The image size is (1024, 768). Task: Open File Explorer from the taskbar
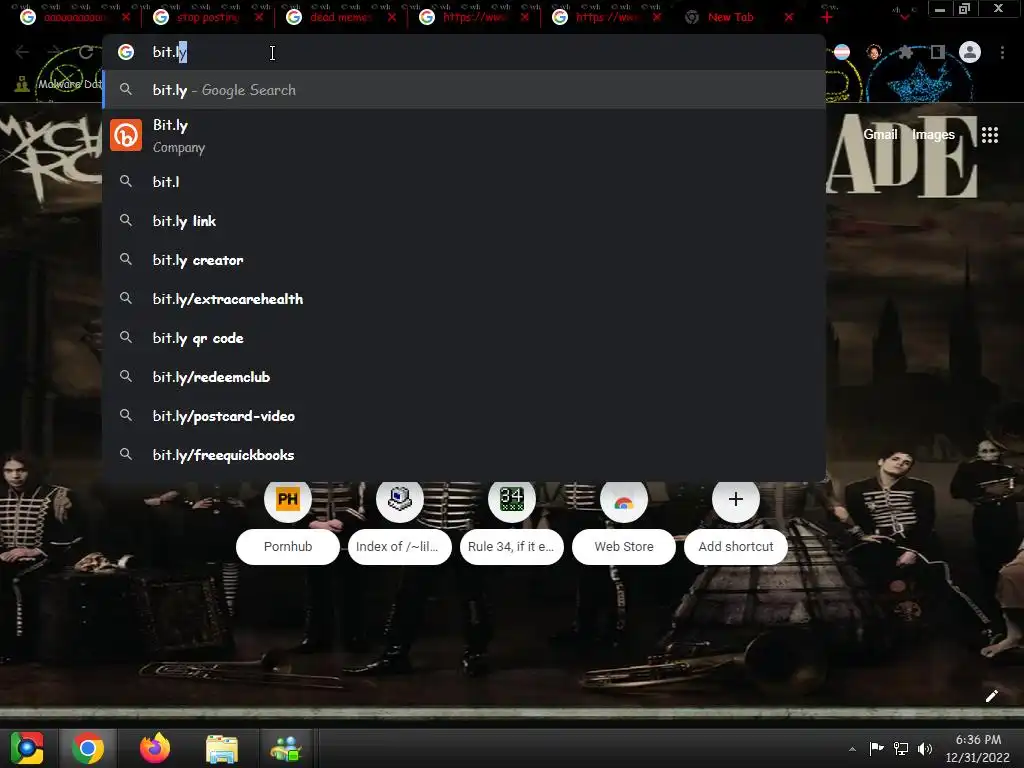[x=222, y=748]
